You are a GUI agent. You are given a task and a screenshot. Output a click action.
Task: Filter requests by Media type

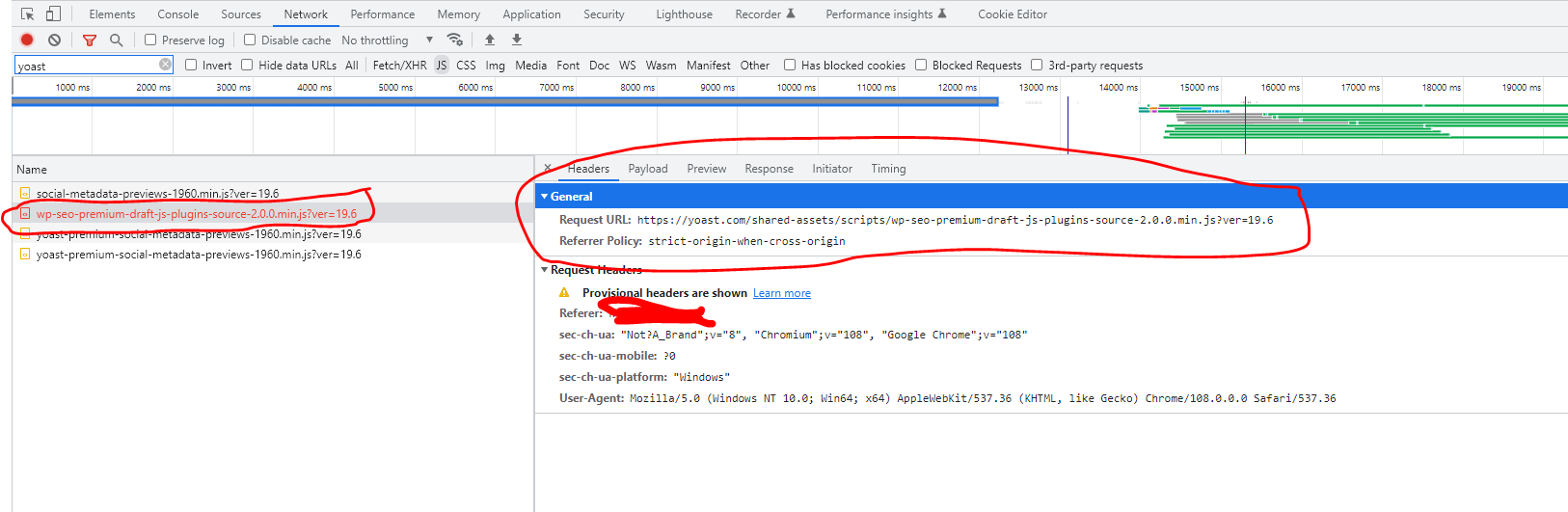pos(530,65)
